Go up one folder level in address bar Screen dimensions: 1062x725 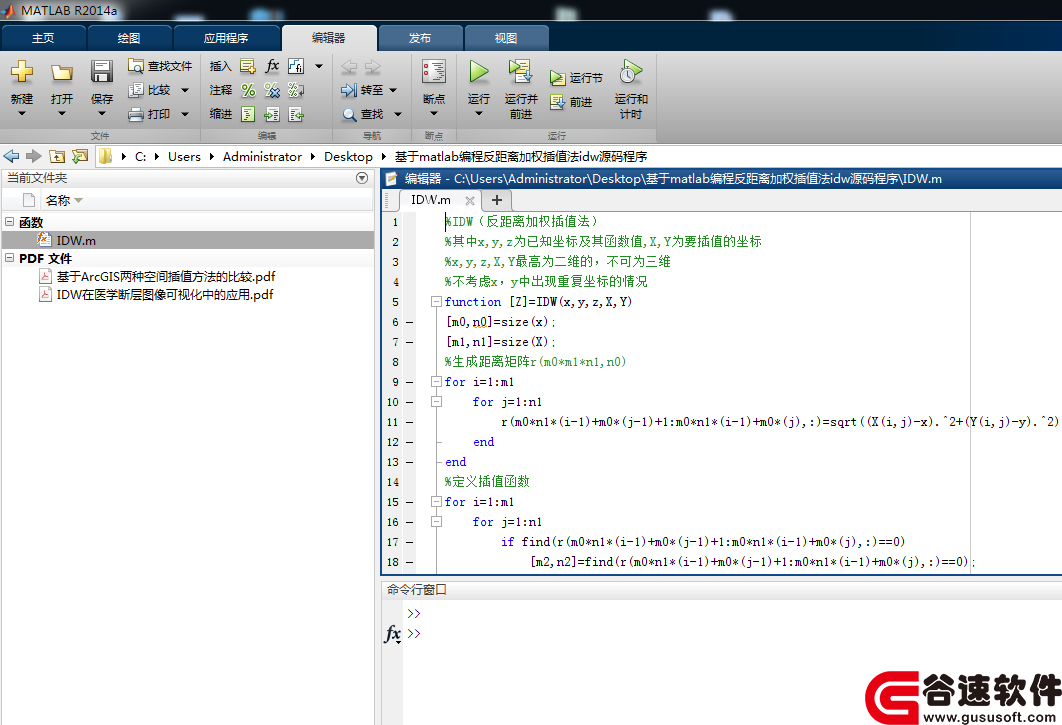coord(57,157)
